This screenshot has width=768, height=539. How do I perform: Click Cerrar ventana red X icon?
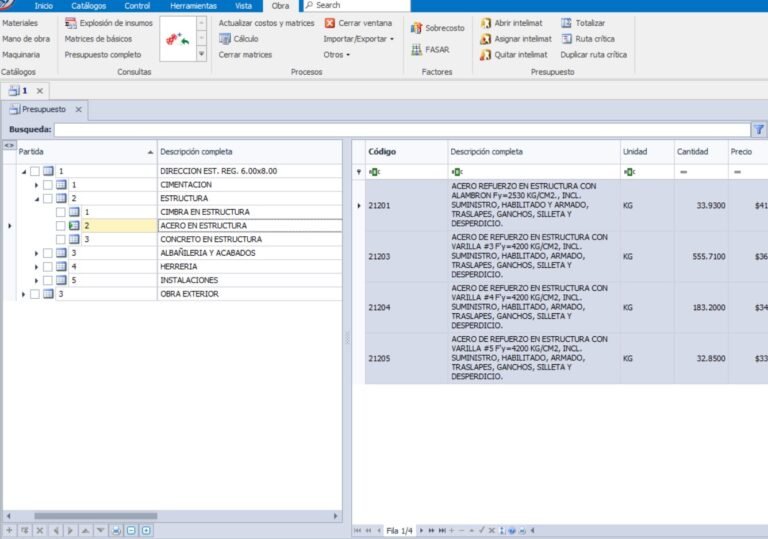coord(330,23)
